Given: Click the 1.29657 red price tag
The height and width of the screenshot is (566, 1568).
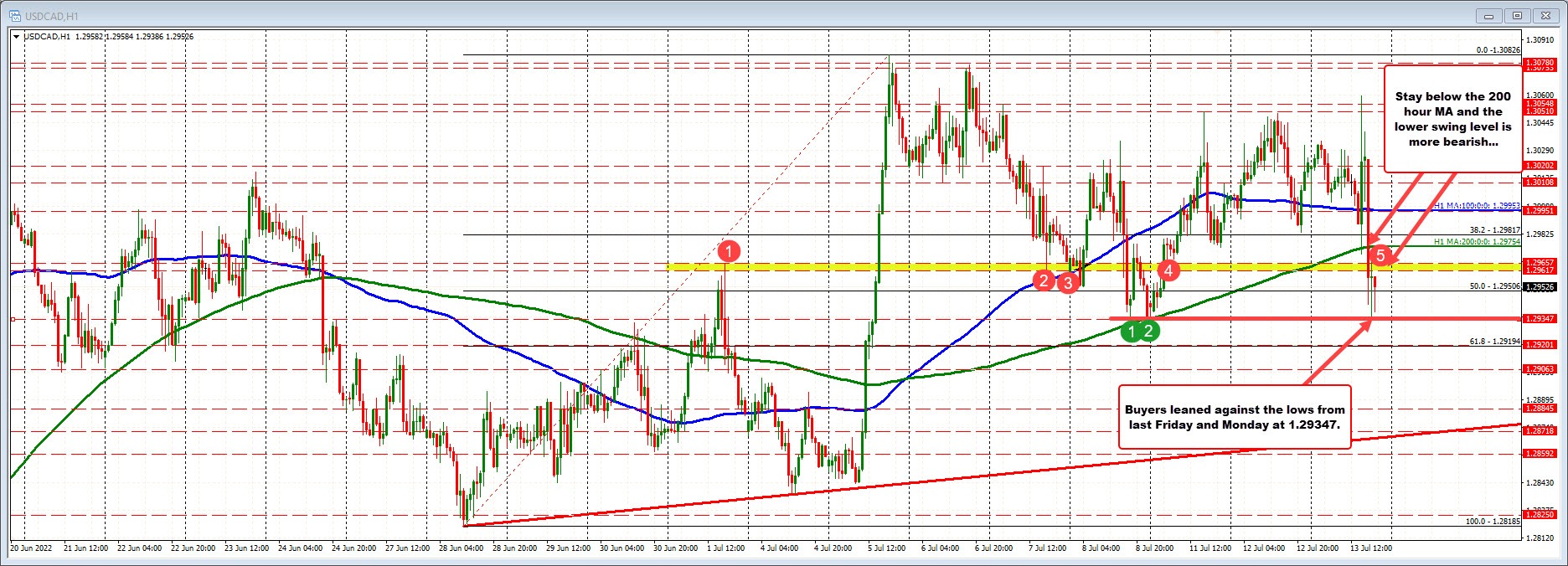Looking at the screenshot, I should [1540, 263].
